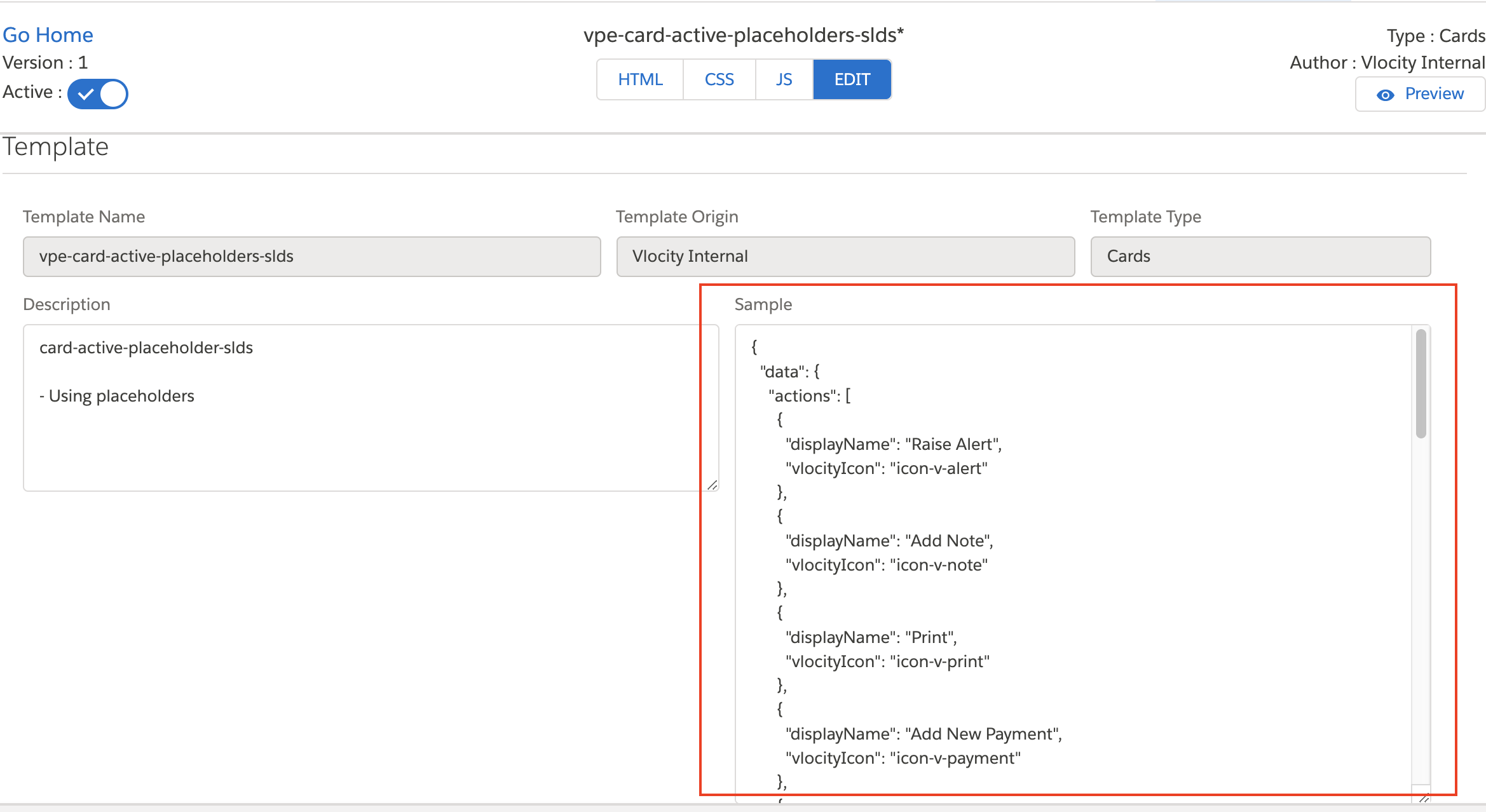Click the eye icon on the Preview button
The width and height of the screenshot is (1486, 812).
(1386, 95)
